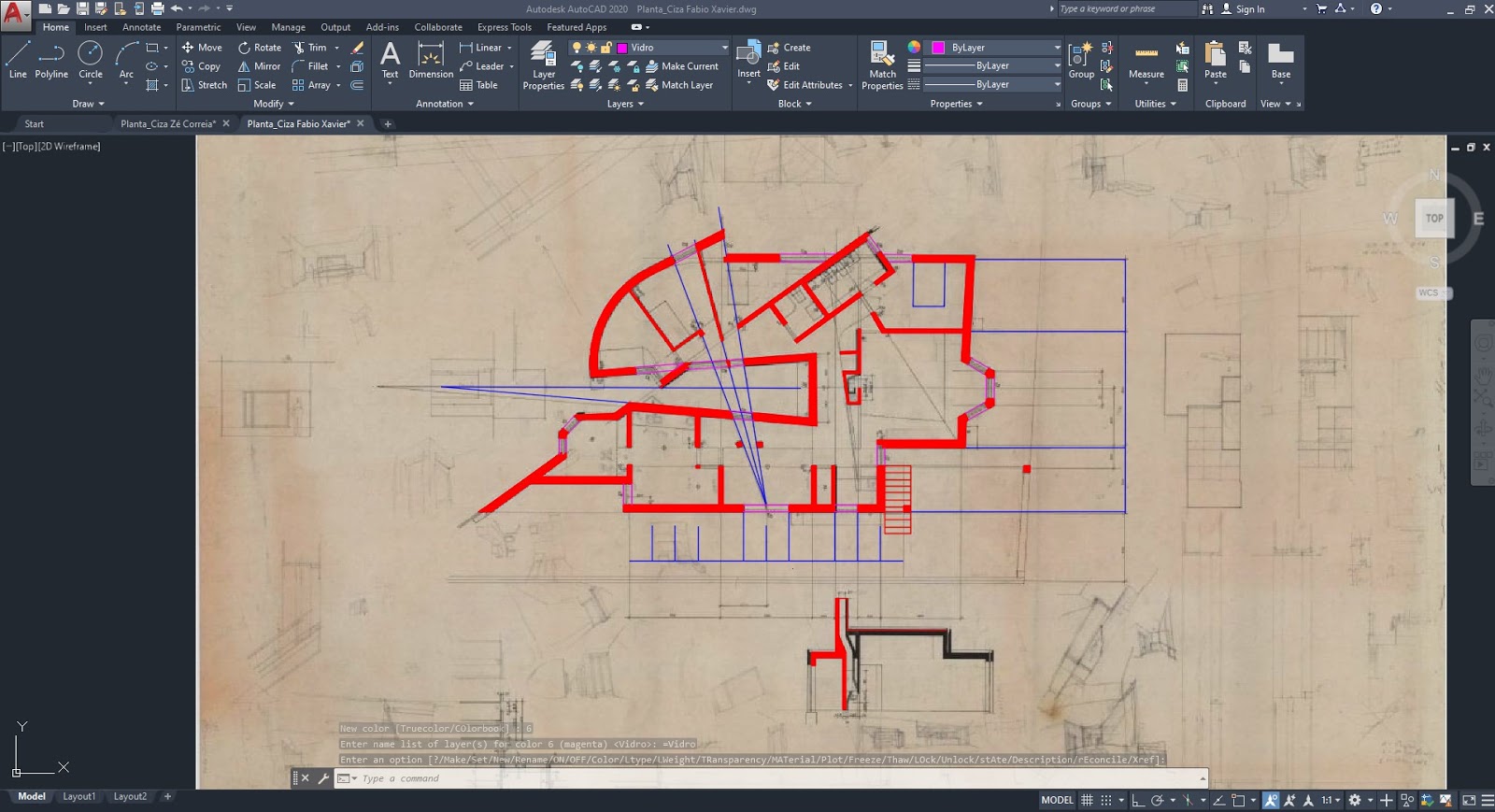
Task: Toggle Ortho mode in status bar
Action: (x=1137, y=800)
